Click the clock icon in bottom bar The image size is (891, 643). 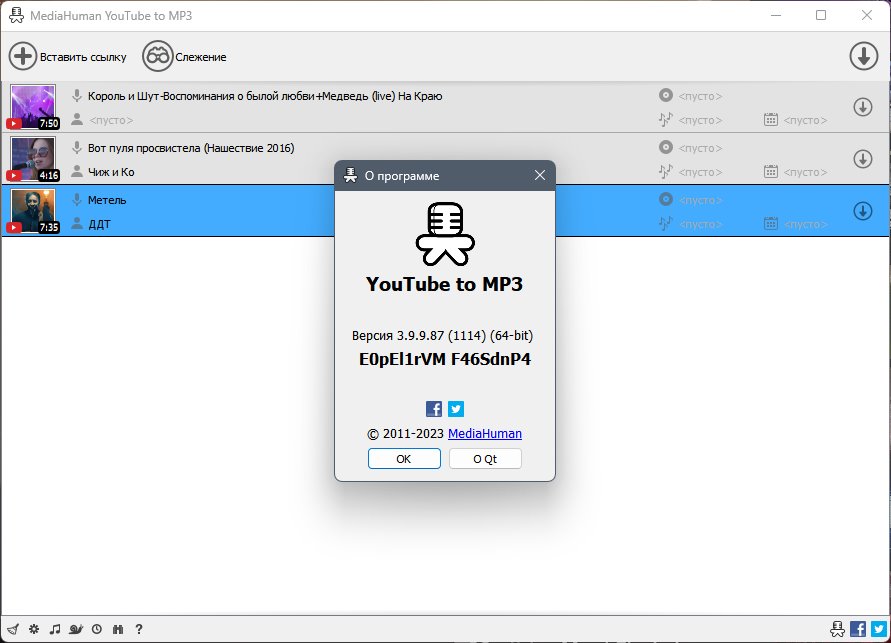click(x=97, y=629)
